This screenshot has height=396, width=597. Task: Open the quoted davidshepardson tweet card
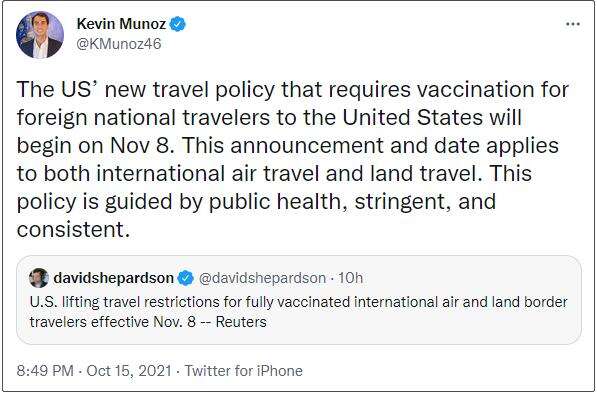click(299, 300)
